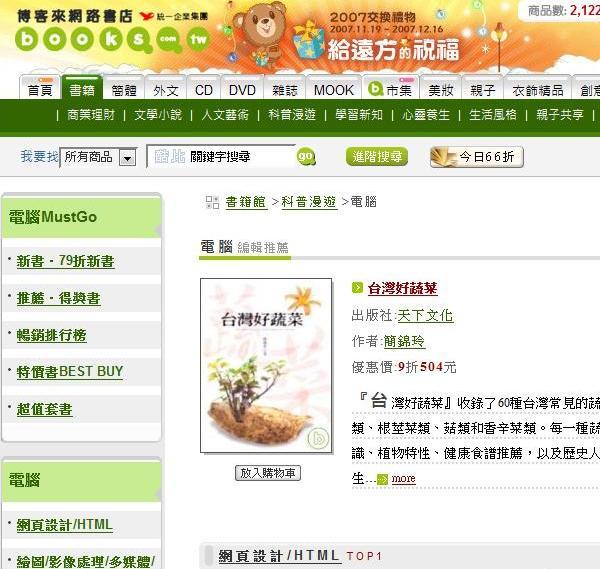This screenshot has width=600, height=569.
Task: Click the green more arrow icon
Action: coord(382,479)
